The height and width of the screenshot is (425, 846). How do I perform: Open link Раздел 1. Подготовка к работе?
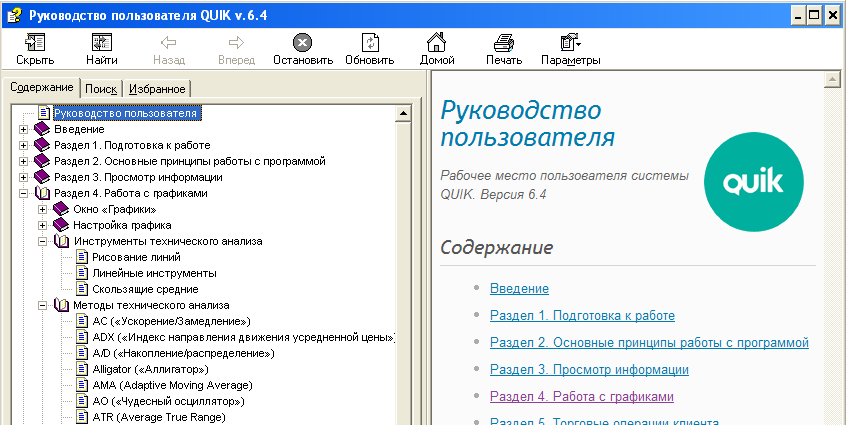coord(582,316)
